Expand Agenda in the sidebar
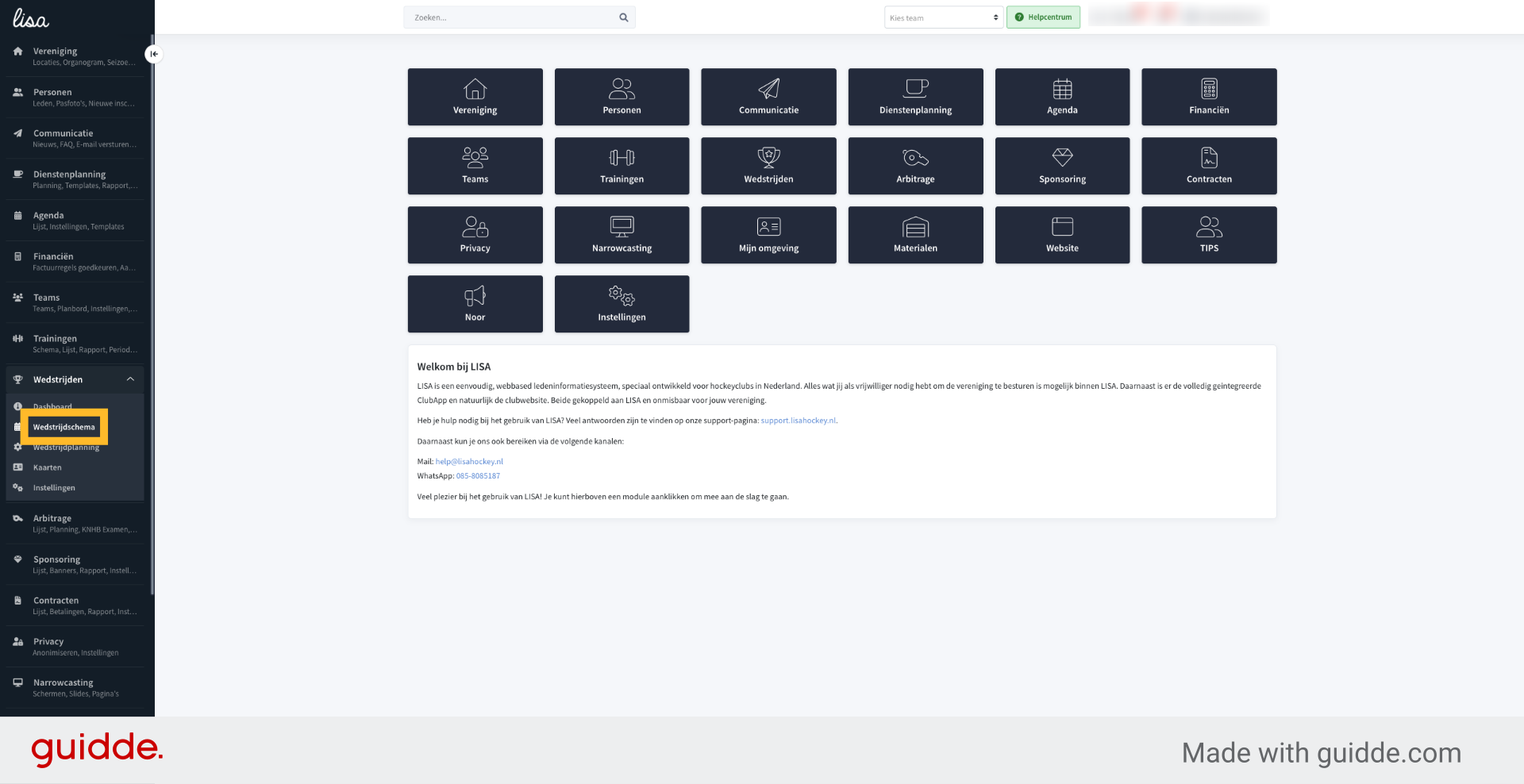 [75, 221]
